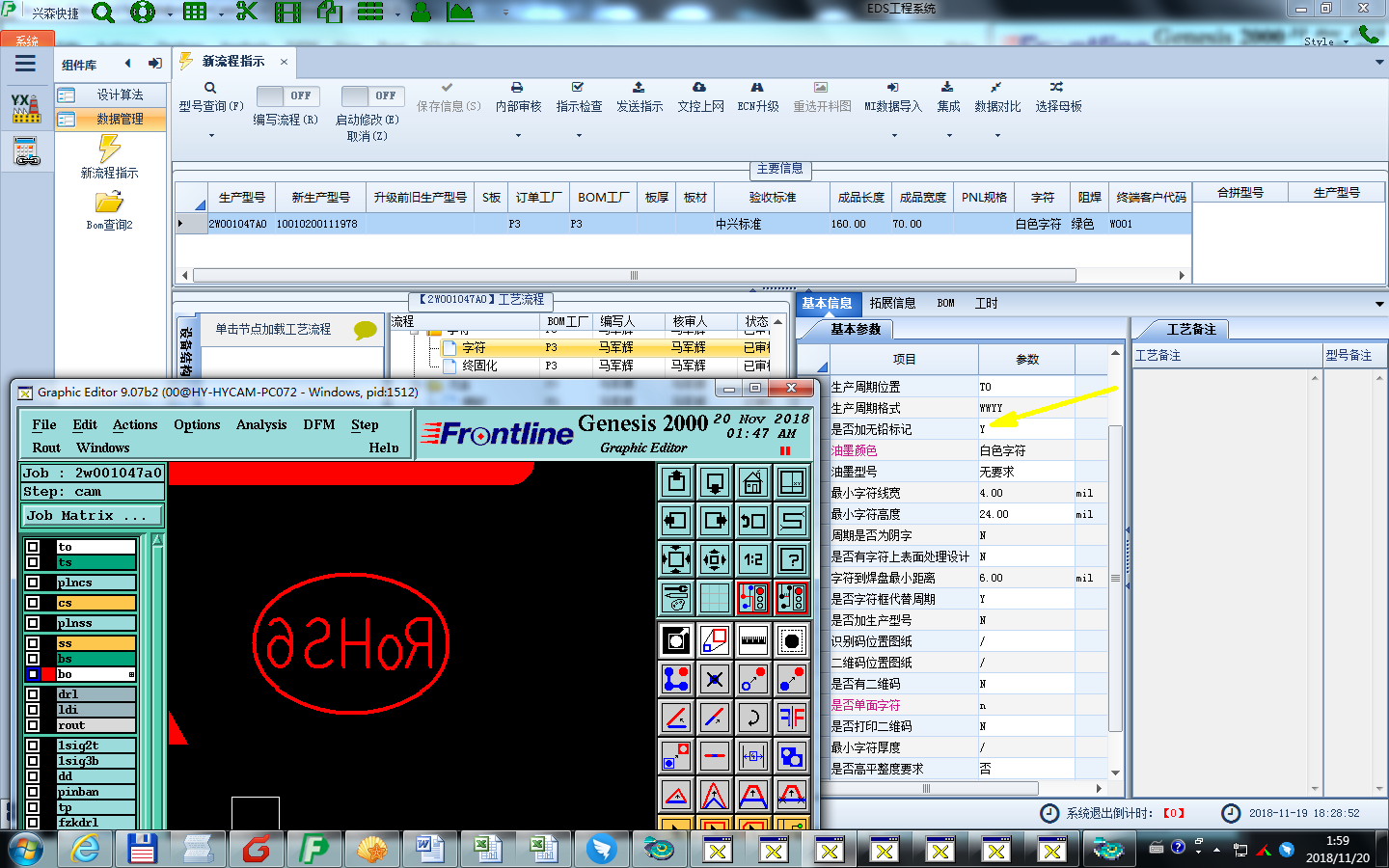Click the wrench and palette settings icon

pos(676,598)
